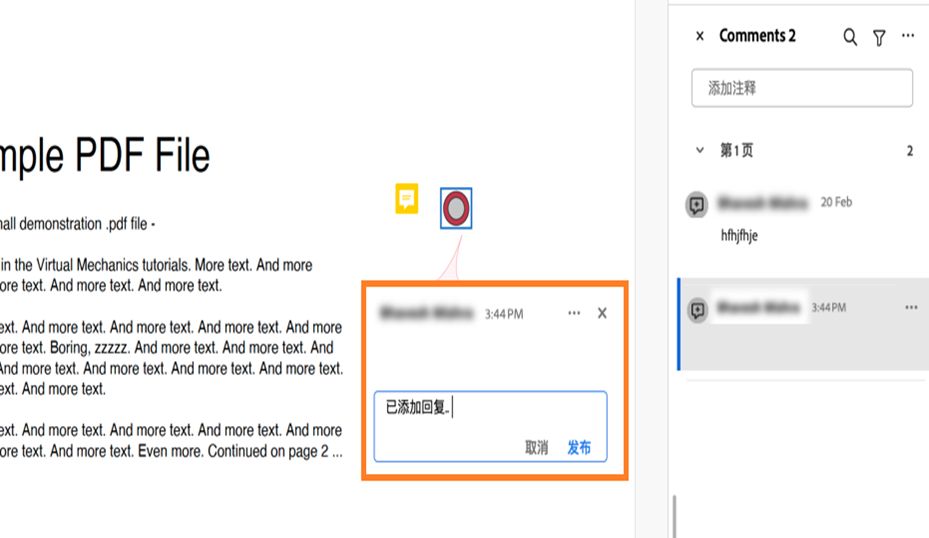Click the comments panel scrollbar
929x538 pixels.
click(674, 515)
